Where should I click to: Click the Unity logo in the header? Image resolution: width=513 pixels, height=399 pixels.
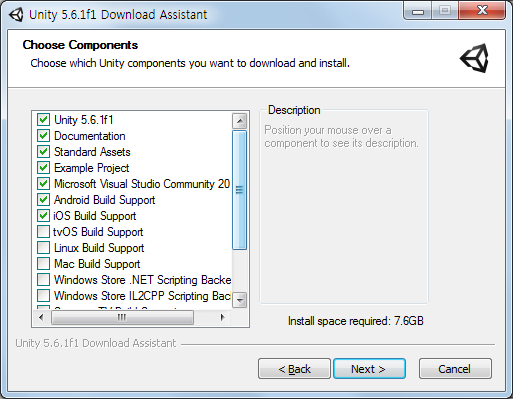(474, 58)
